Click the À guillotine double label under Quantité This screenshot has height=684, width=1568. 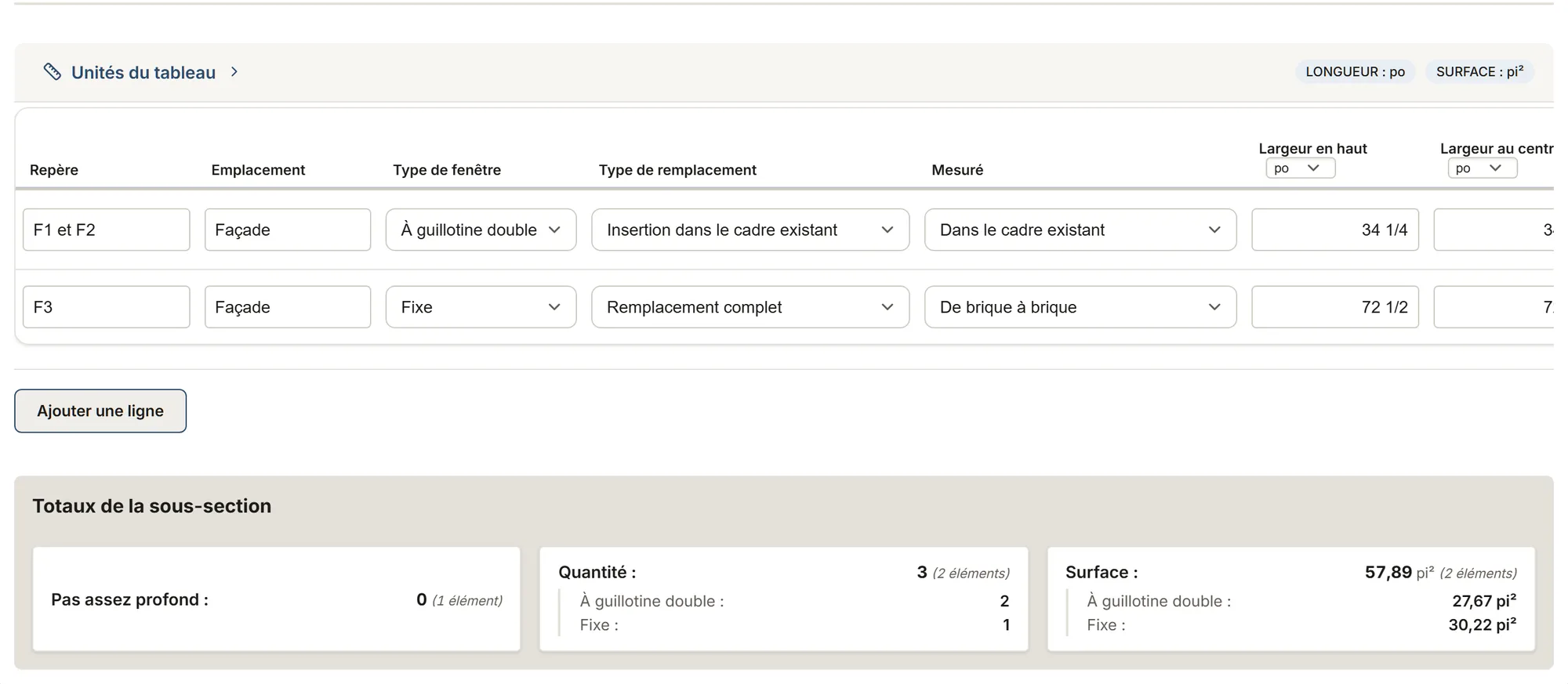coord(652,601)
